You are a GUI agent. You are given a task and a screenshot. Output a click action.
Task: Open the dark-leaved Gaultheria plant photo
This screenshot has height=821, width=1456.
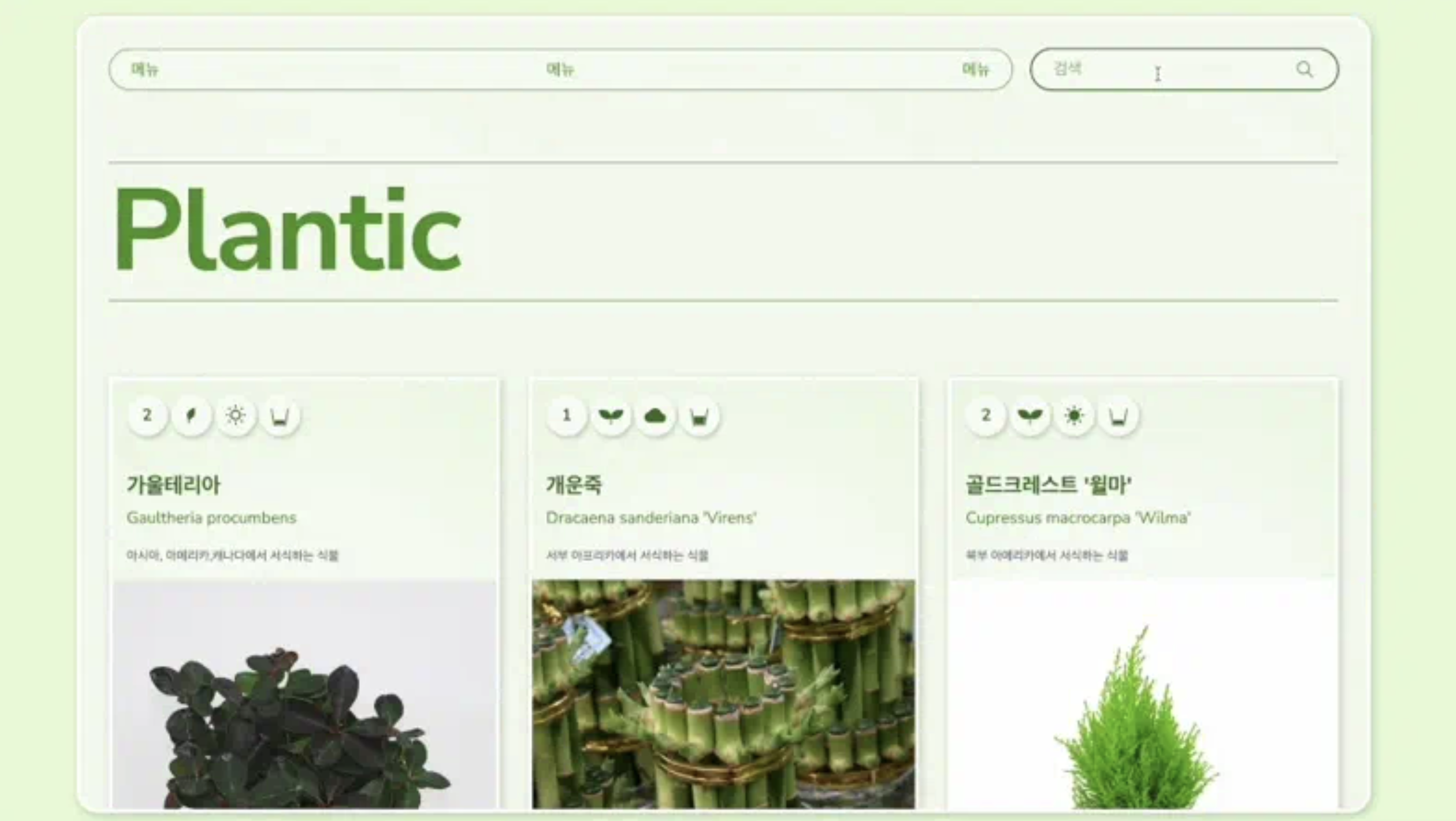point(305,694)
